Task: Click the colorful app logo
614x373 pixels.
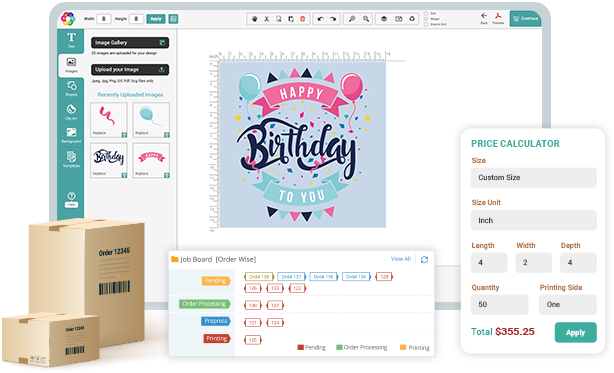Action: coord(68,18)
